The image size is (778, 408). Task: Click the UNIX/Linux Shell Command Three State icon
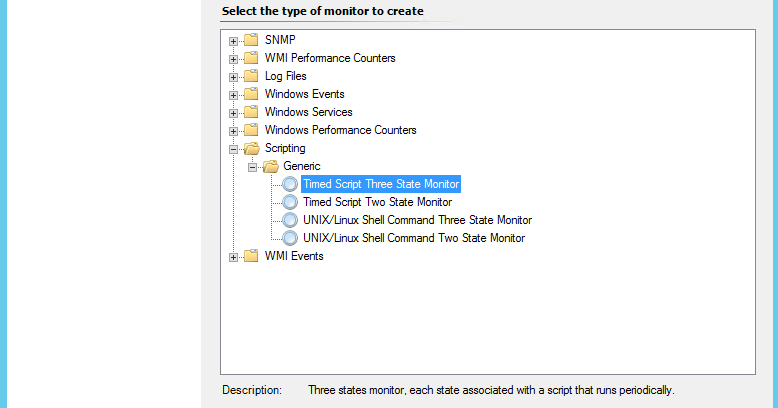pyautogui.click(x=290, y=220)
